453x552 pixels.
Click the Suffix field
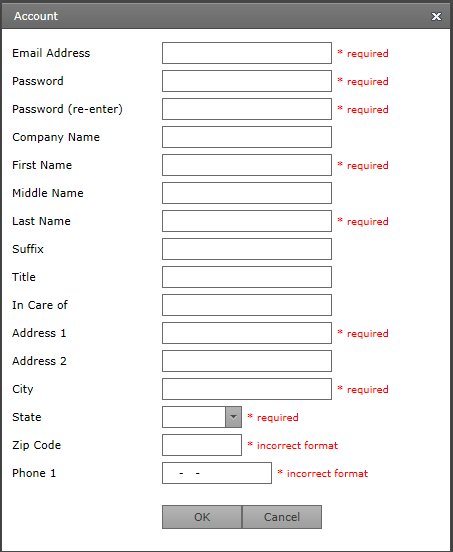click(247, 249)
